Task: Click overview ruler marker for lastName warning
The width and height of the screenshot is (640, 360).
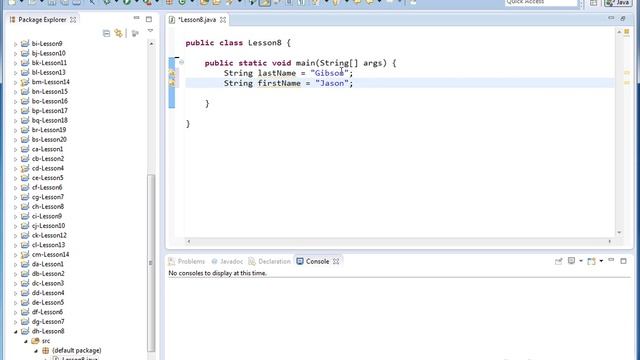Action: 627,73
